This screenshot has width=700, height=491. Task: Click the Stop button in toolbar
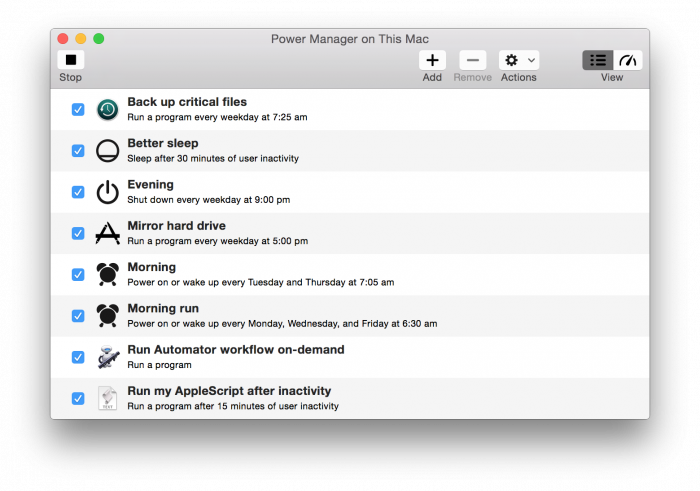[70, 60]
